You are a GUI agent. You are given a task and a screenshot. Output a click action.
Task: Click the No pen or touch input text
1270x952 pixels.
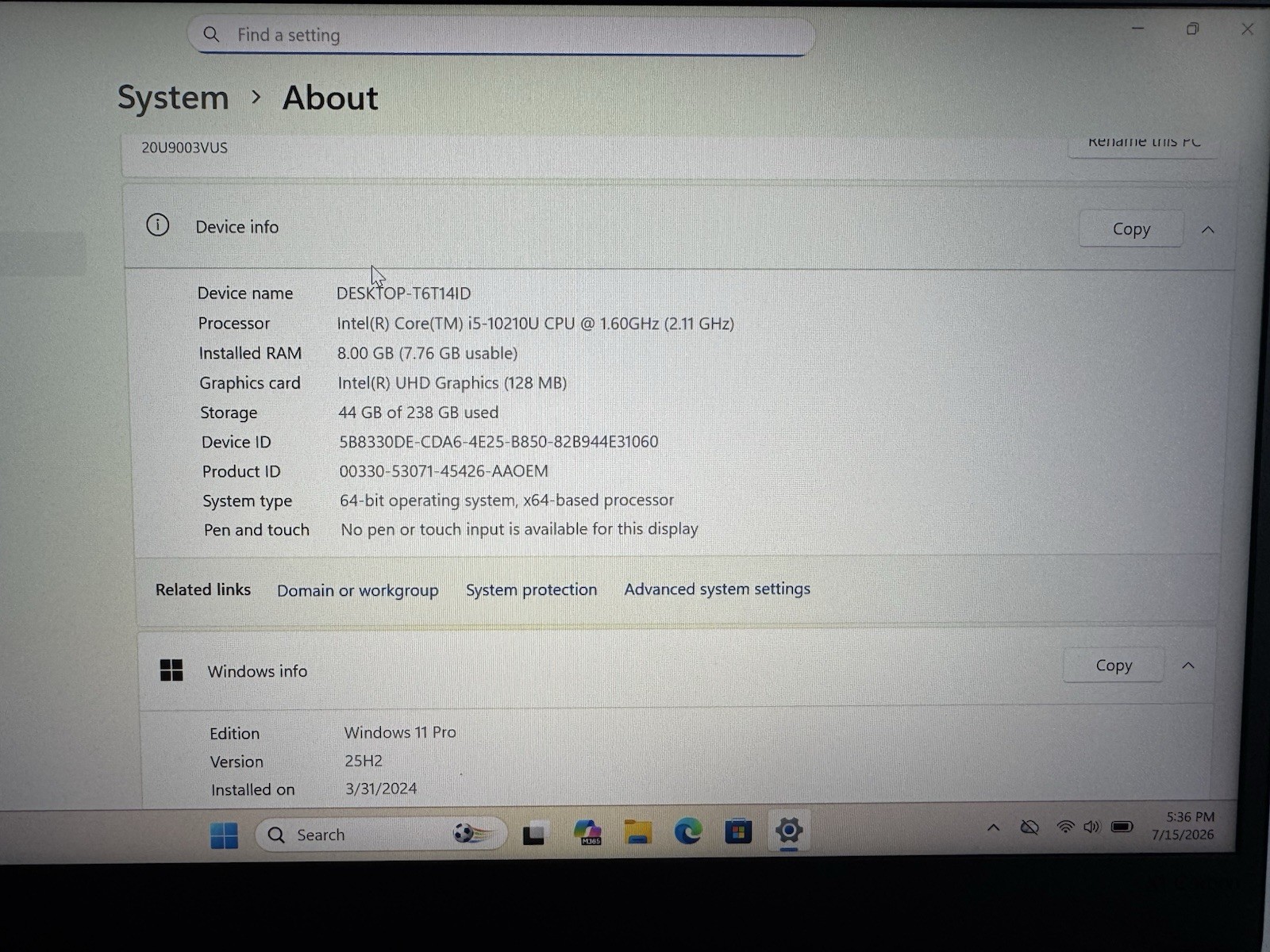(x=519, y=529)
